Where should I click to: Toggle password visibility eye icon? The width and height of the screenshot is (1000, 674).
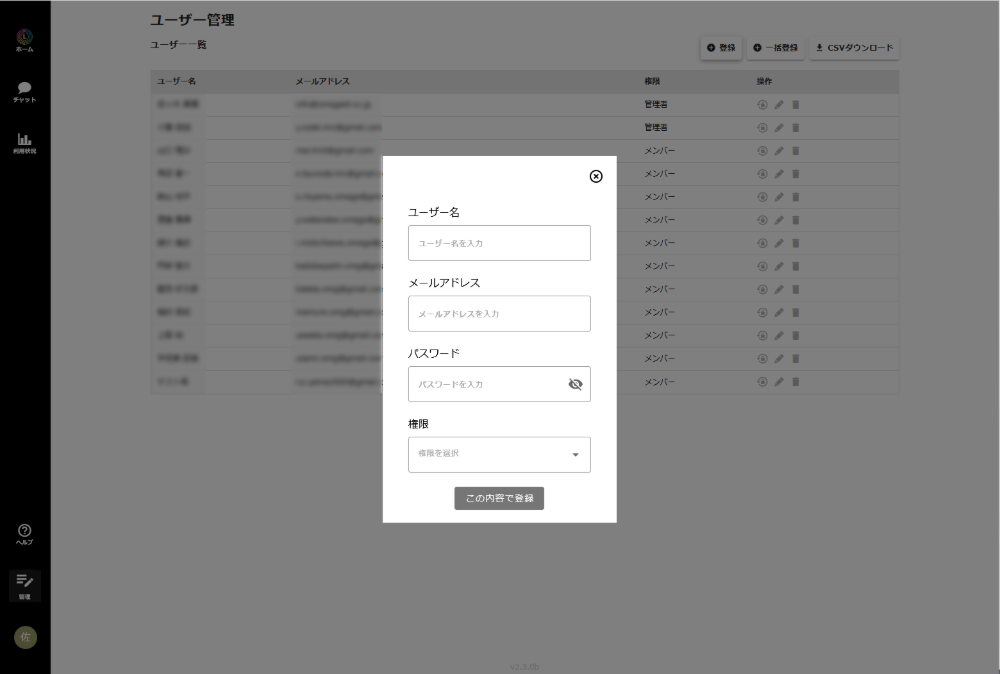point(575,384)
